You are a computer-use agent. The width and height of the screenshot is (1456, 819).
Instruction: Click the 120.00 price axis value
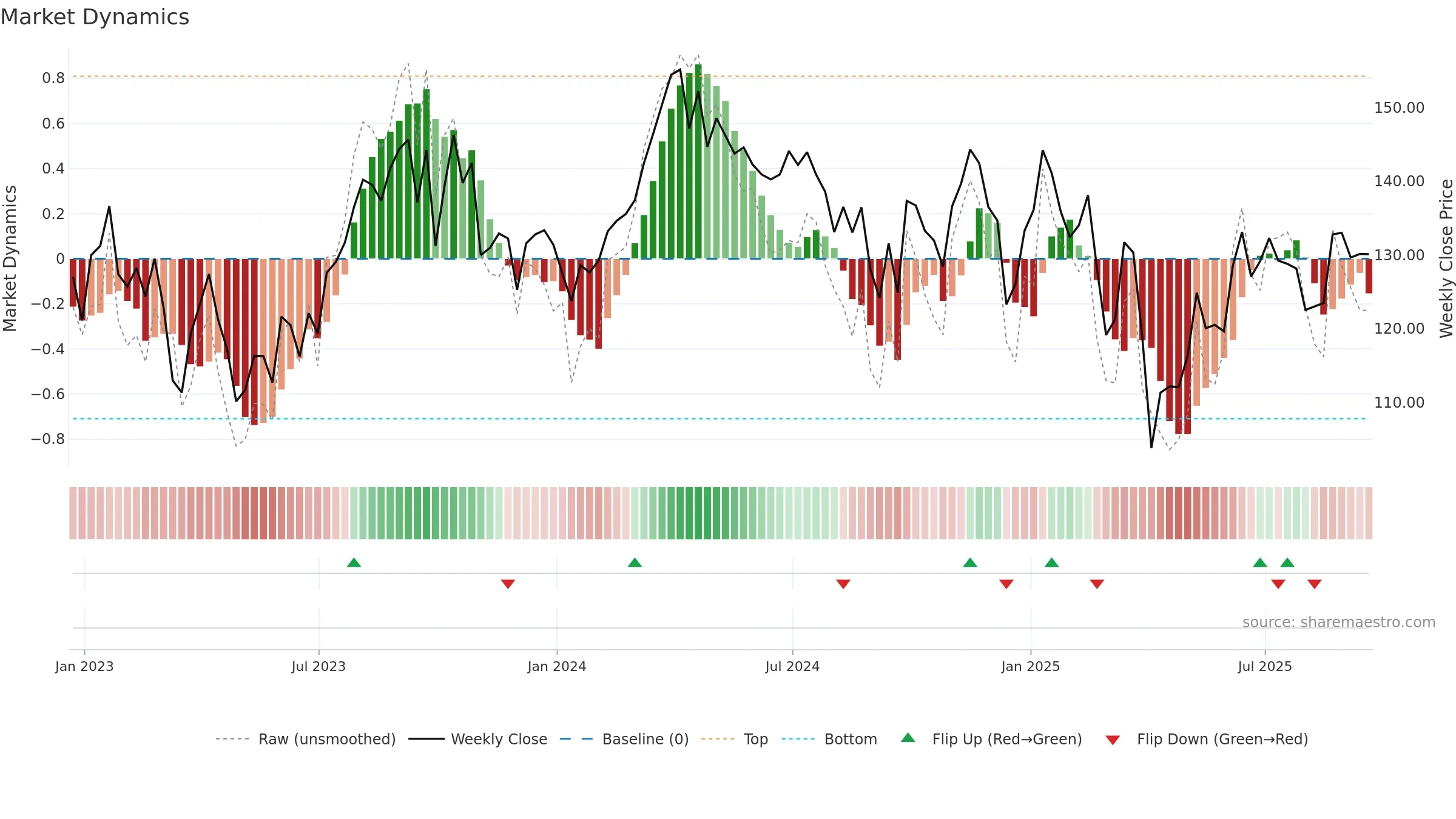1400,329
